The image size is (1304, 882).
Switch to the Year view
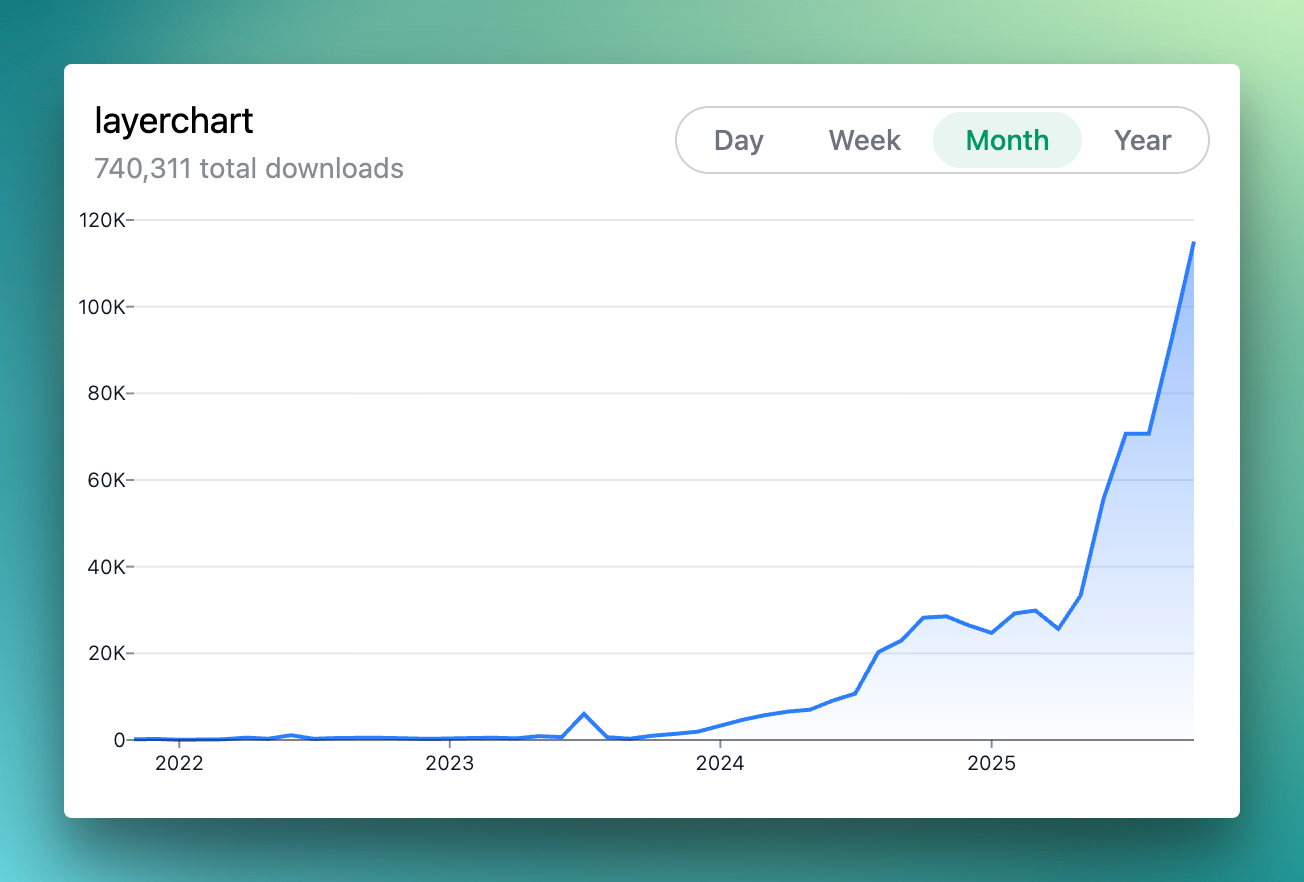coord(1142,141)
